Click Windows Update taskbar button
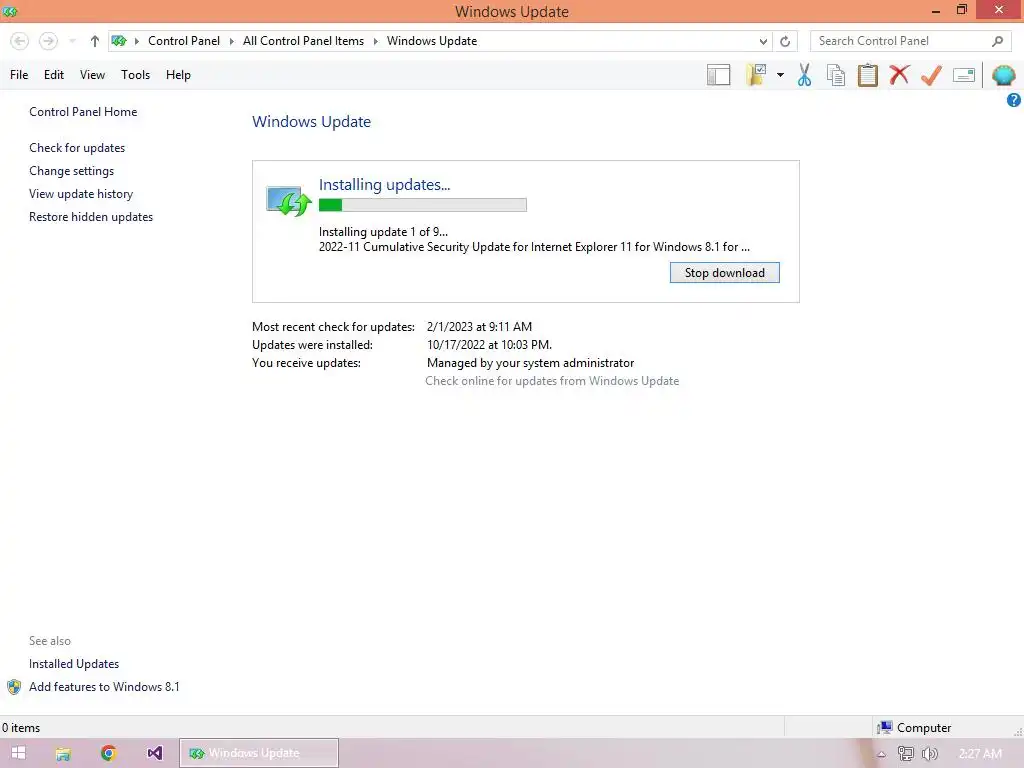The image size is (1024, 768). pos(259,753)
